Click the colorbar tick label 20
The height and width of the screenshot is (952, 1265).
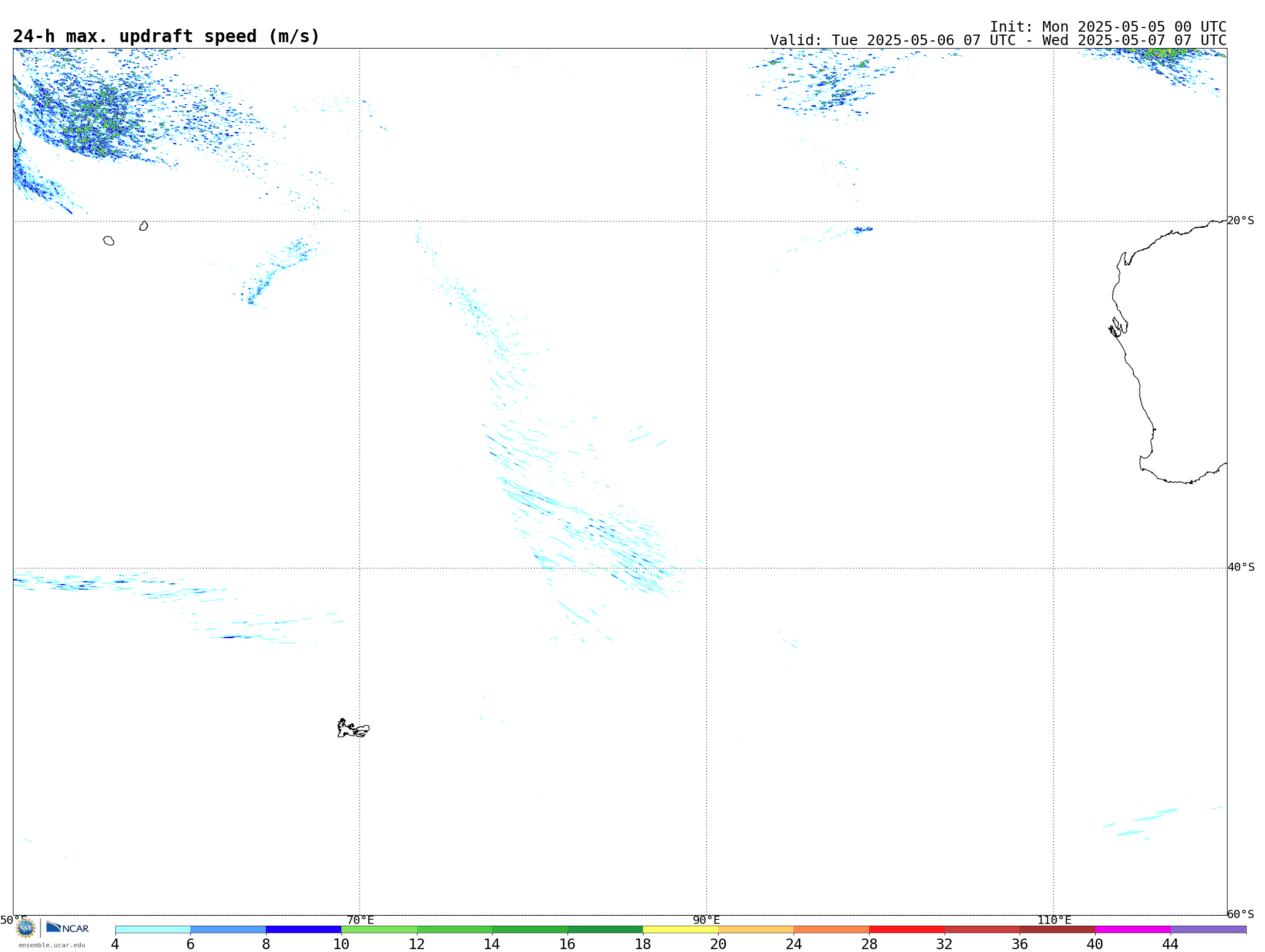(719, 944)
